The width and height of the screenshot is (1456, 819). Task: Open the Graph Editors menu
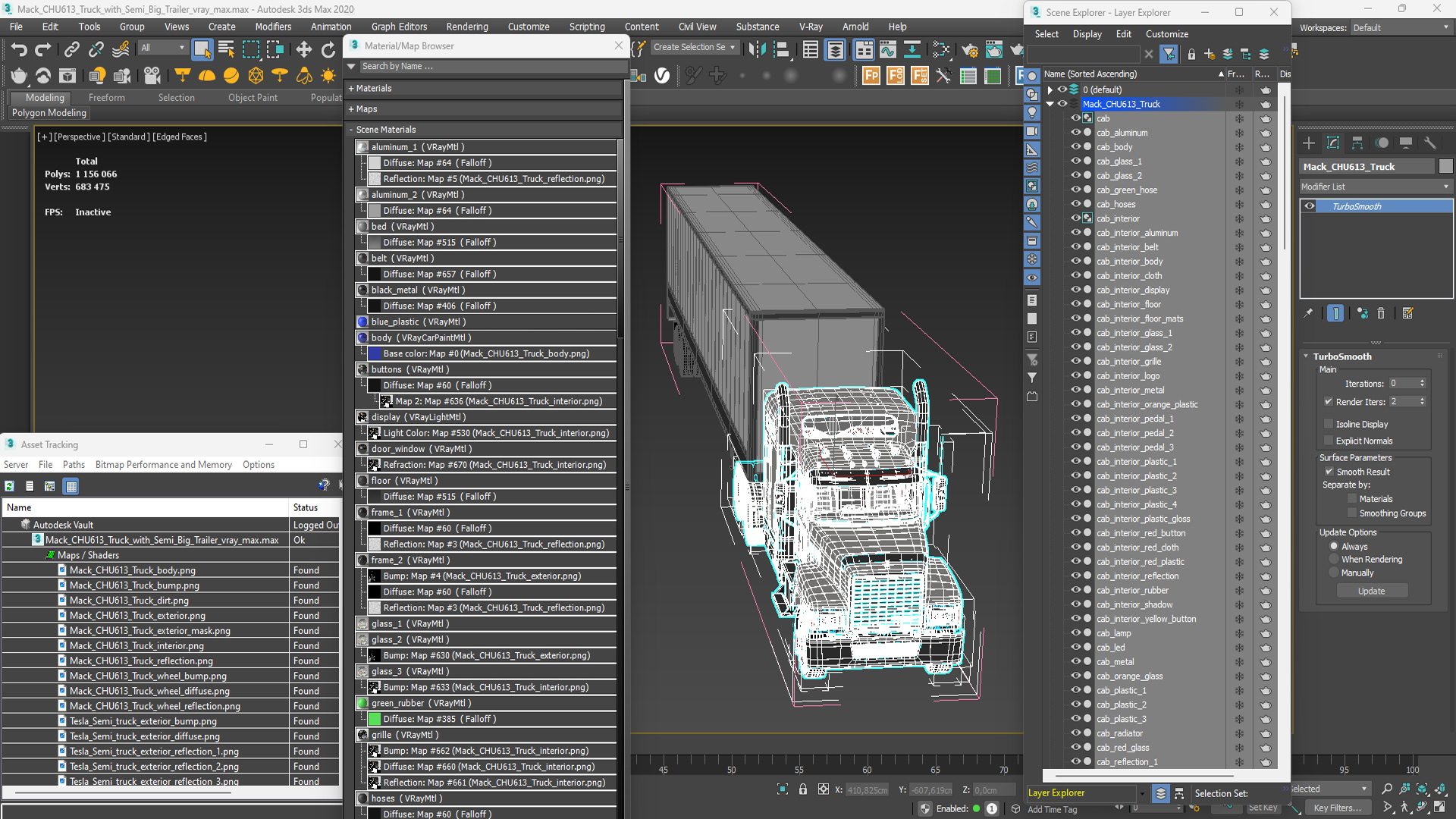click(399, 27)
